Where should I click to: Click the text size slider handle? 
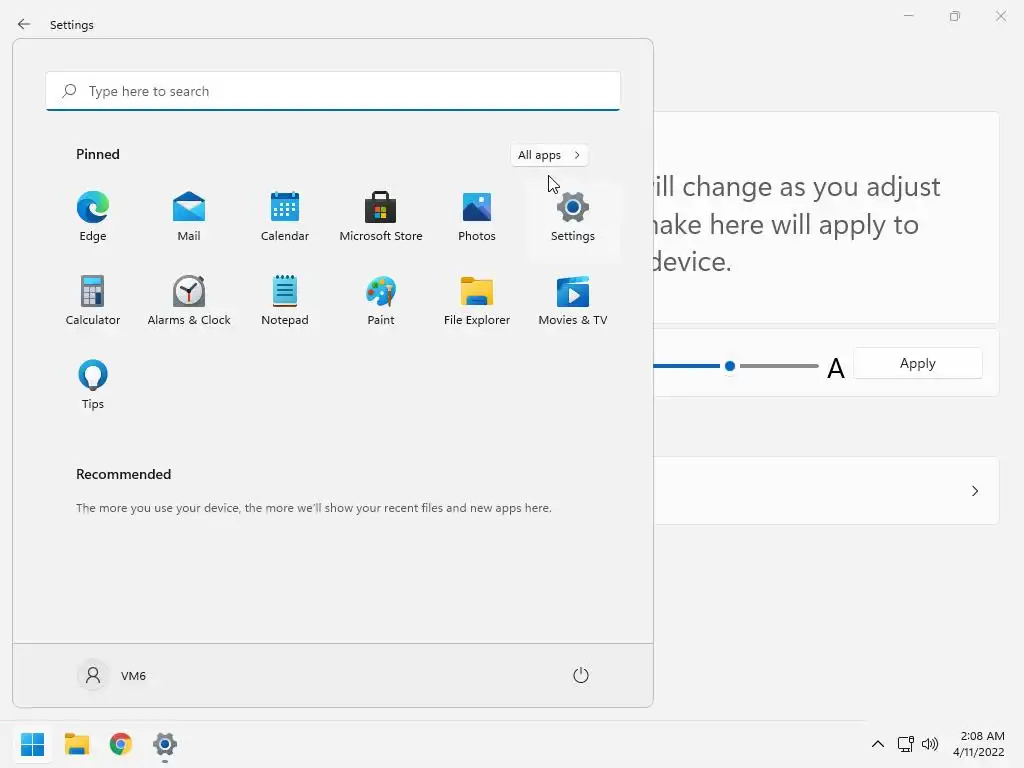tap(730, 366)
